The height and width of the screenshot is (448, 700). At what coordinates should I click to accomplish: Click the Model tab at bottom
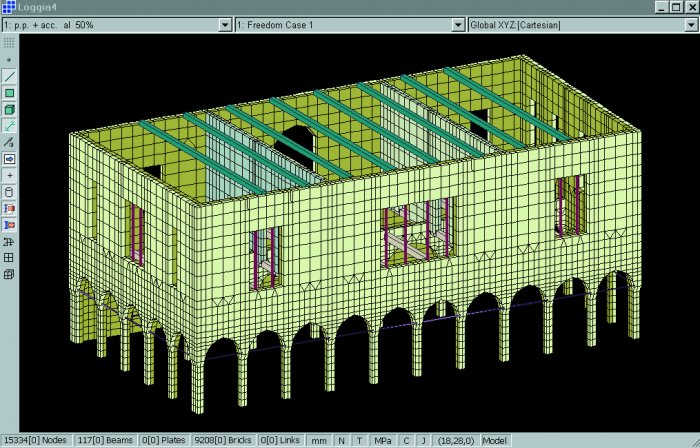click(x=495, y=440)
